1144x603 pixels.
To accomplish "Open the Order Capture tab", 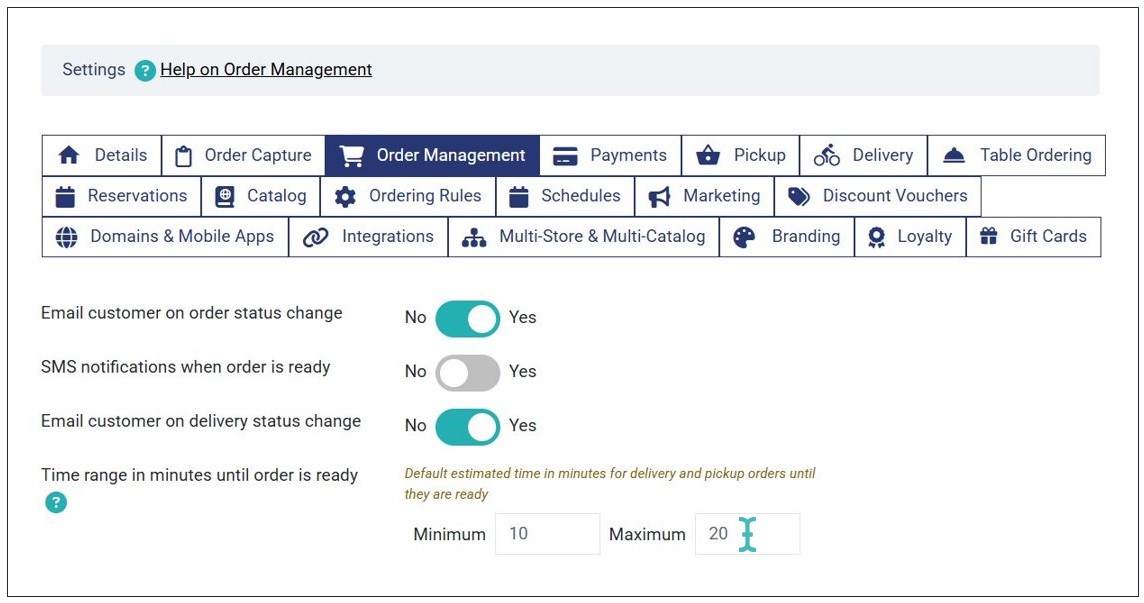I will tap(243, 156).
